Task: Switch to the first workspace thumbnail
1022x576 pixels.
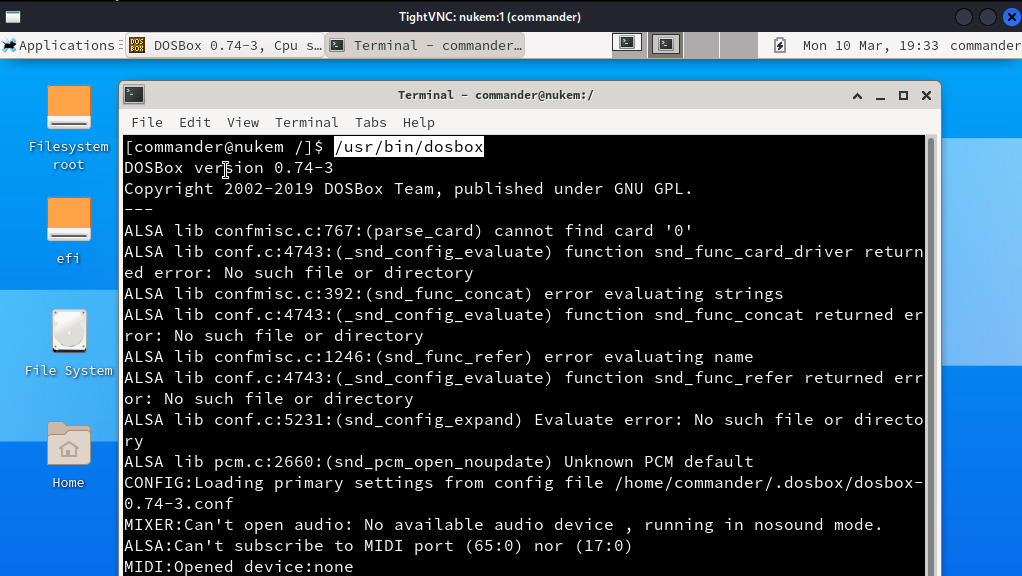Action: [627, 45]
